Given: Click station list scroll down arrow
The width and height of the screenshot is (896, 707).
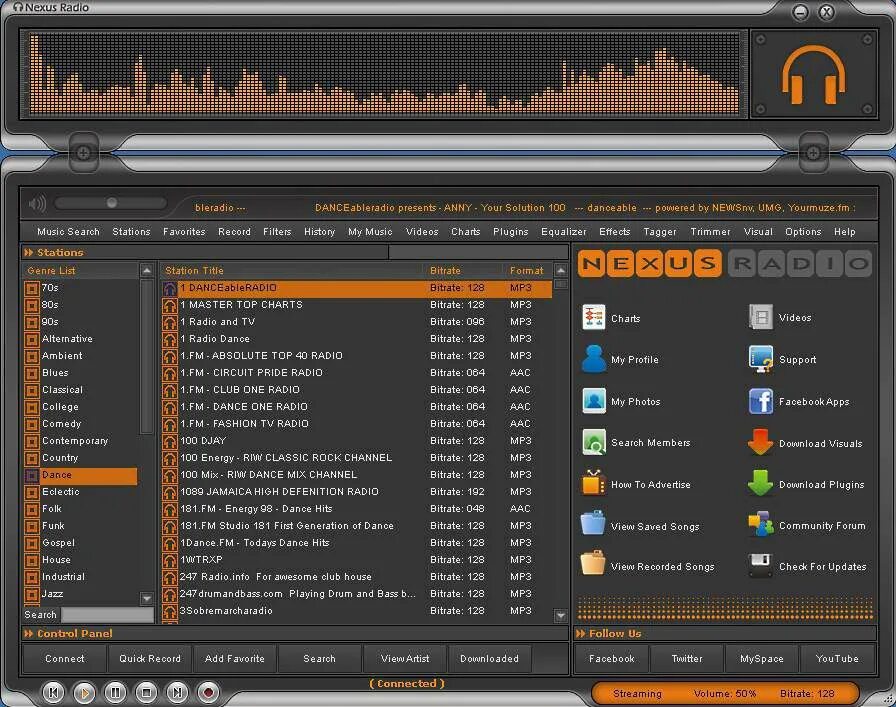Looking at the screenshot, I should click(x=561, y=616).
